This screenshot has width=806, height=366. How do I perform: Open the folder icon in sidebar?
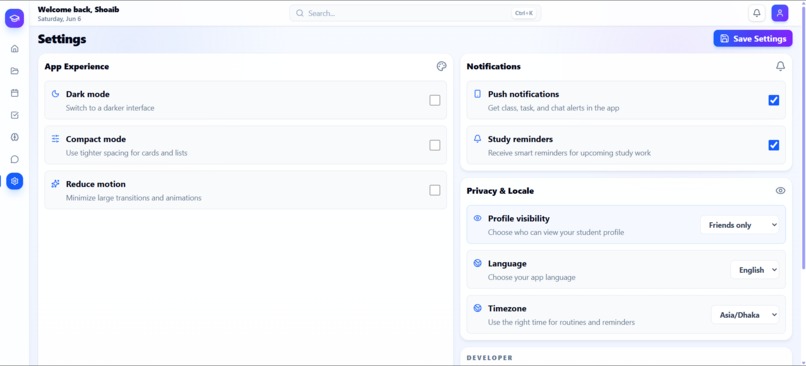pyautogui.click(x=14, y=71)
